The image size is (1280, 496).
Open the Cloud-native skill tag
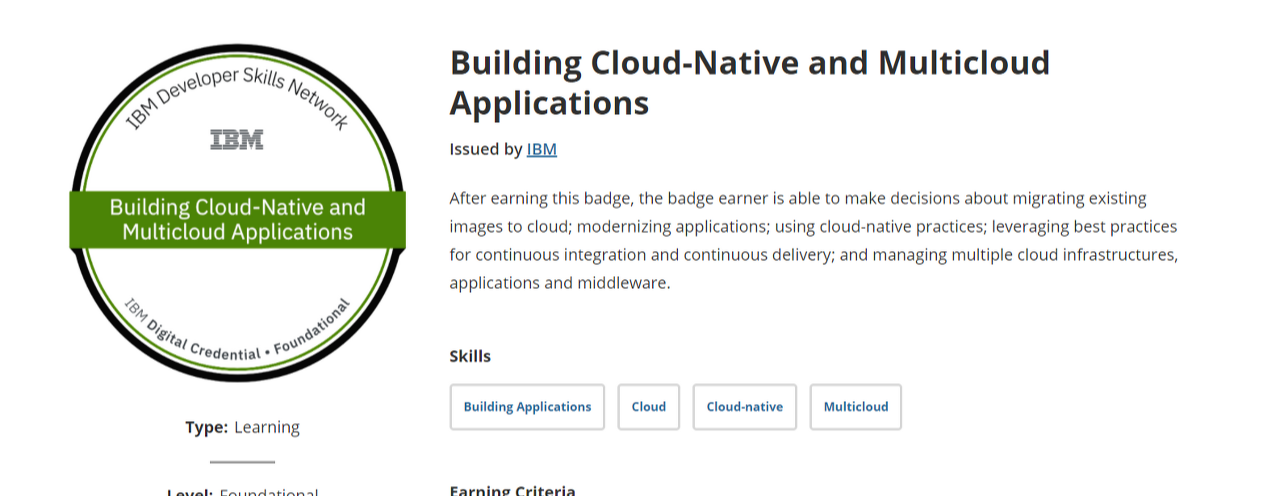pyautogui.click(x=745, y=407)
